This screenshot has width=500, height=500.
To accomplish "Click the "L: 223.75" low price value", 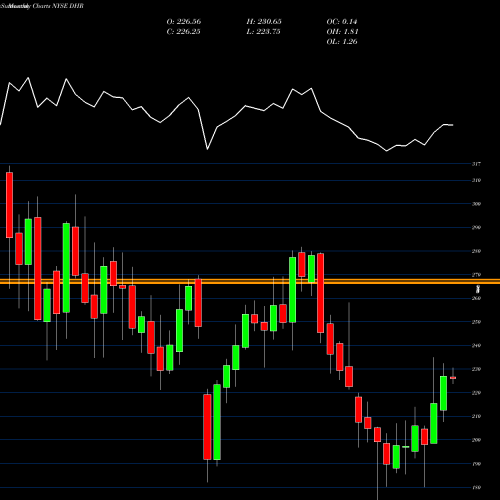I will point(263,32).
